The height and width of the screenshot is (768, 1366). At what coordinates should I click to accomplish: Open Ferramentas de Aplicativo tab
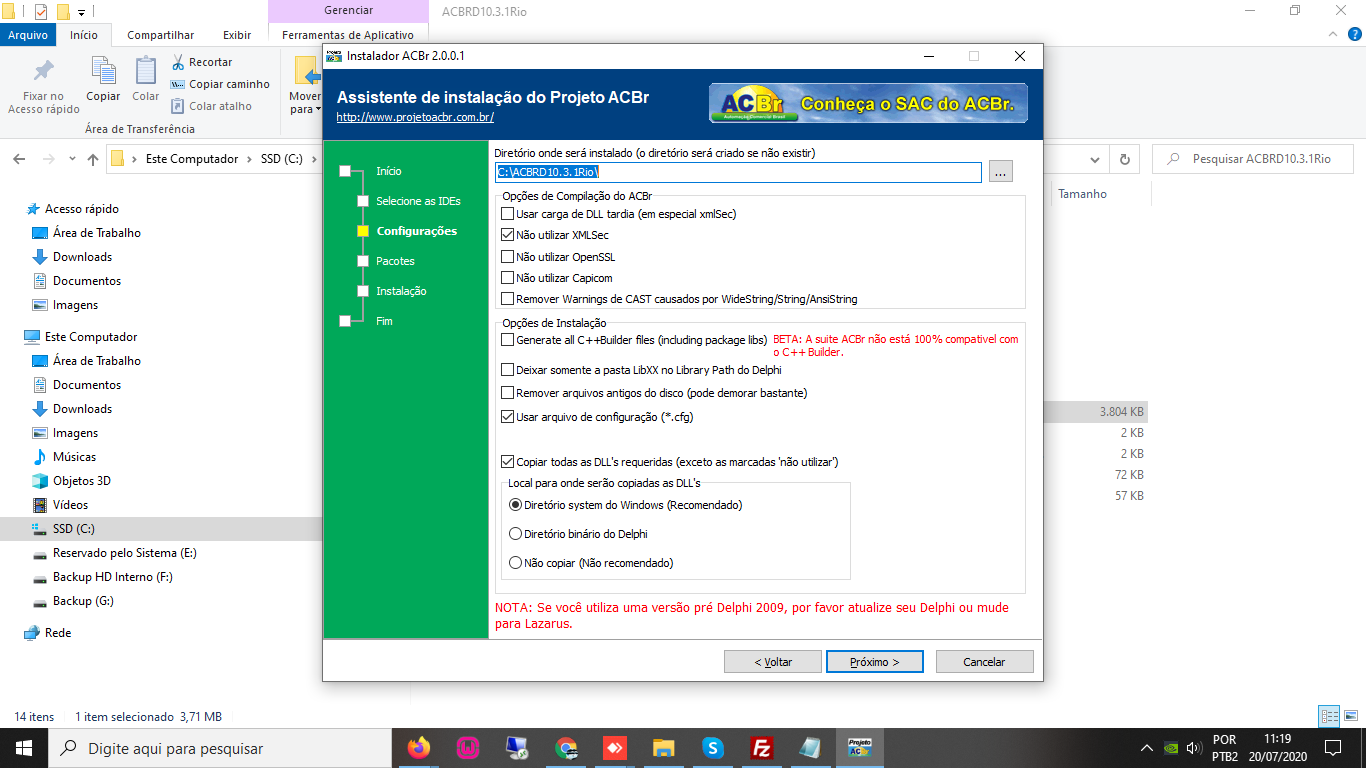pyautogui.click(x=348, y=34)
